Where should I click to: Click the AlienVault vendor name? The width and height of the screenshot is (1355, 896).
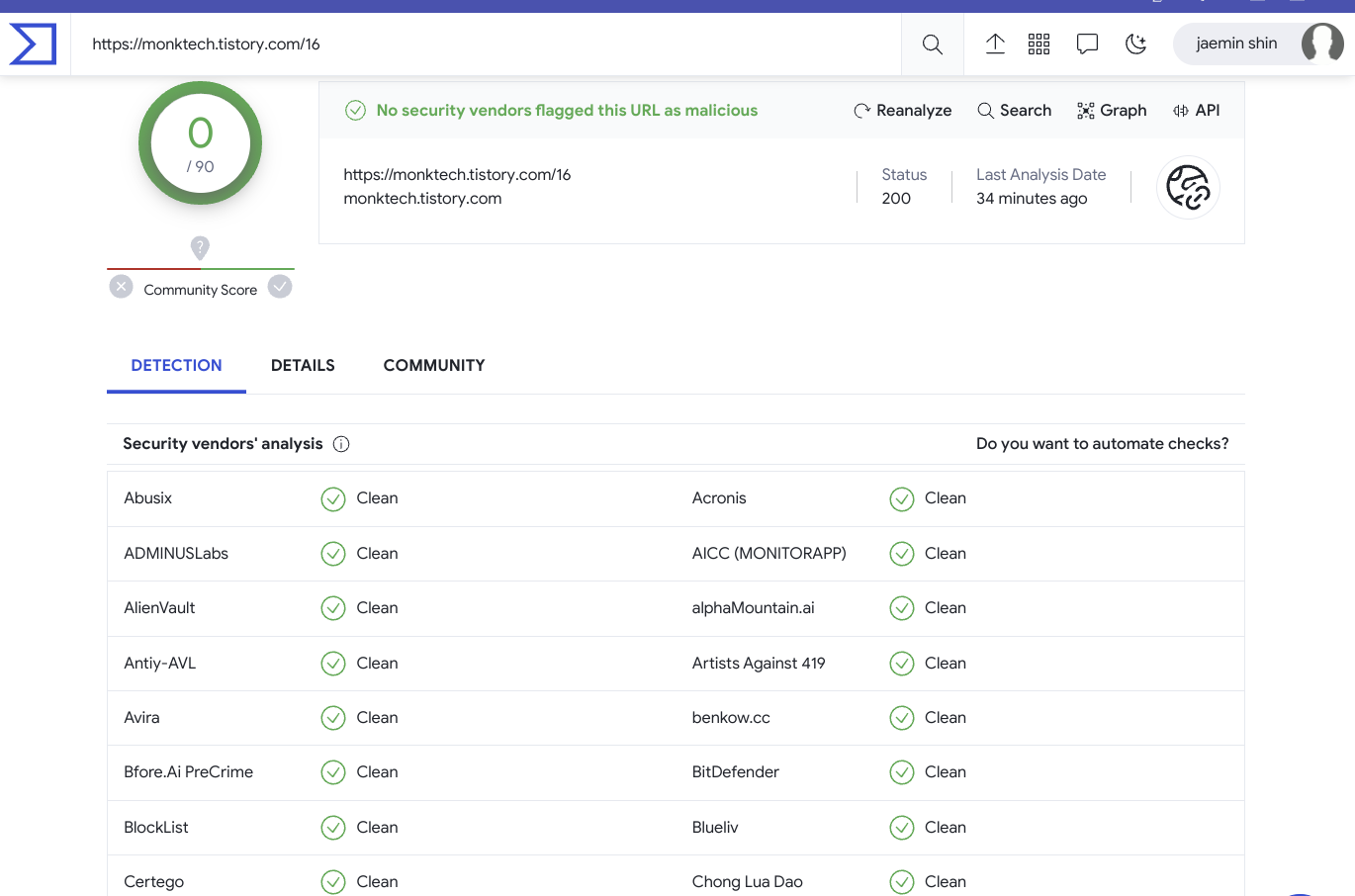tap(159, 608)
